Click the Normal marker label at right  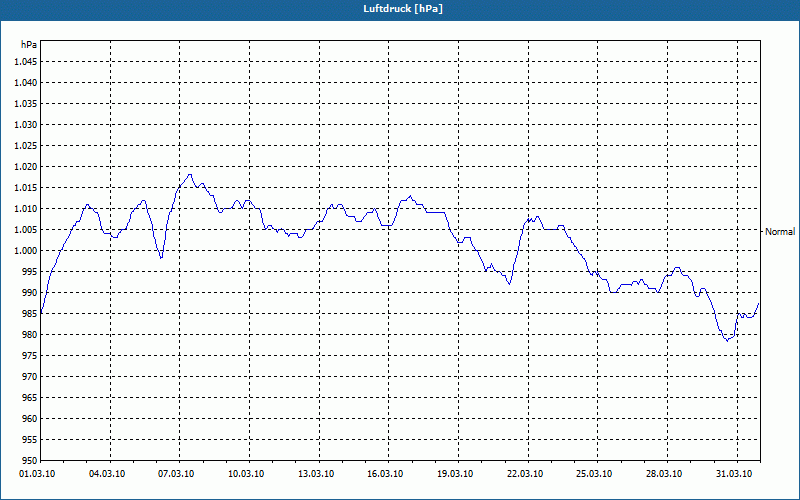coord(780,232)
